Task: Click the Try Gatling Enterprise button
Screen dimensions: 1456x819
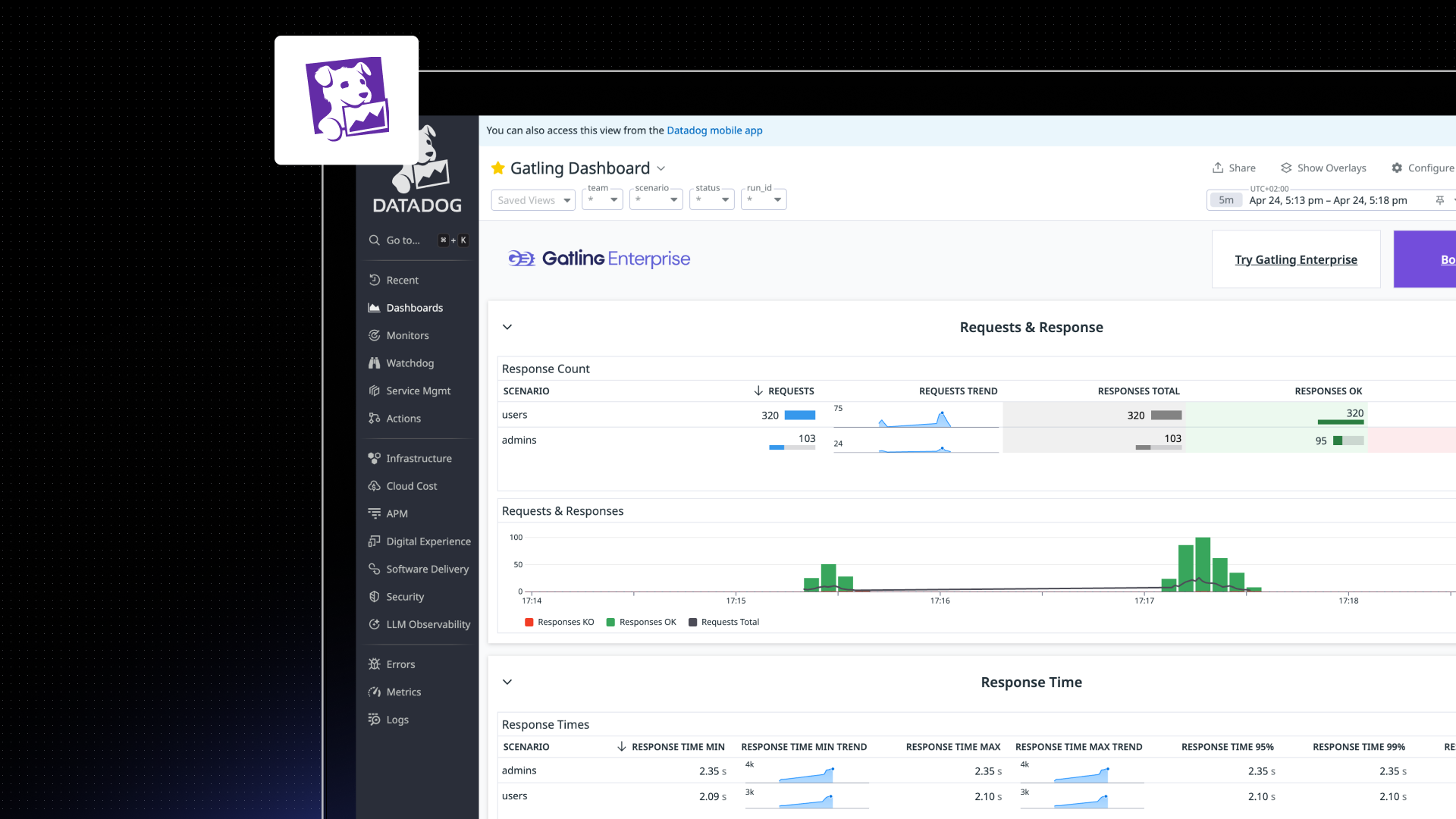Action: pos(1295,259)
